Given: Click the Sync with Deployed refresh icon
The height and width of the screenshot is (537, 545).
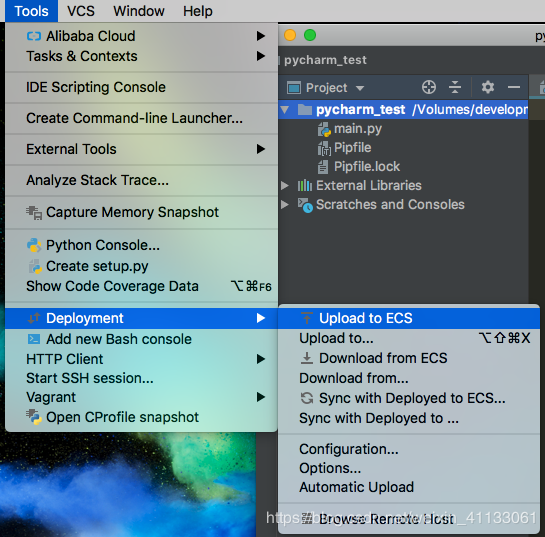Looking at the screenshot, I should tap(307, 398).
